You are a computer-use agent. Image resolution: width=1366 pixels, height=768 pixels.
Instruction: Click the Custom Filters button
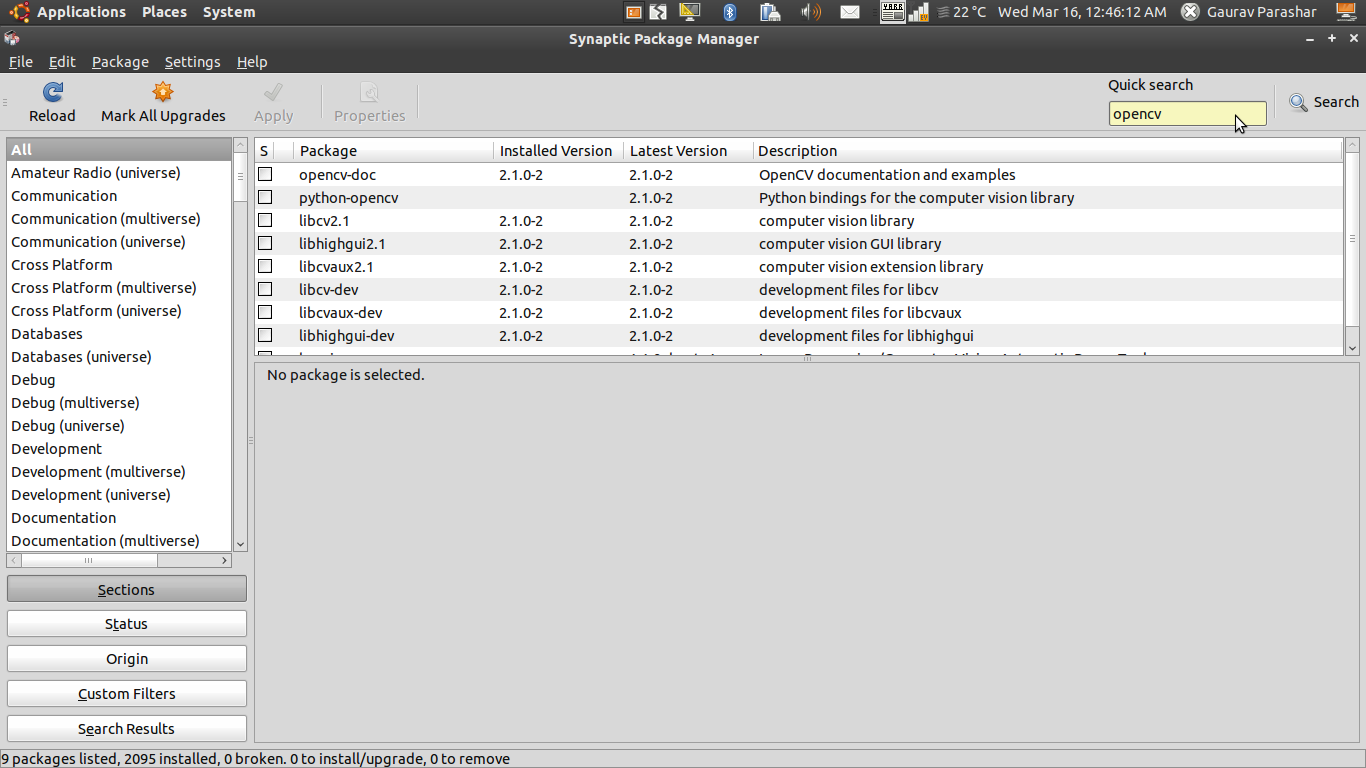coord(127,693)
